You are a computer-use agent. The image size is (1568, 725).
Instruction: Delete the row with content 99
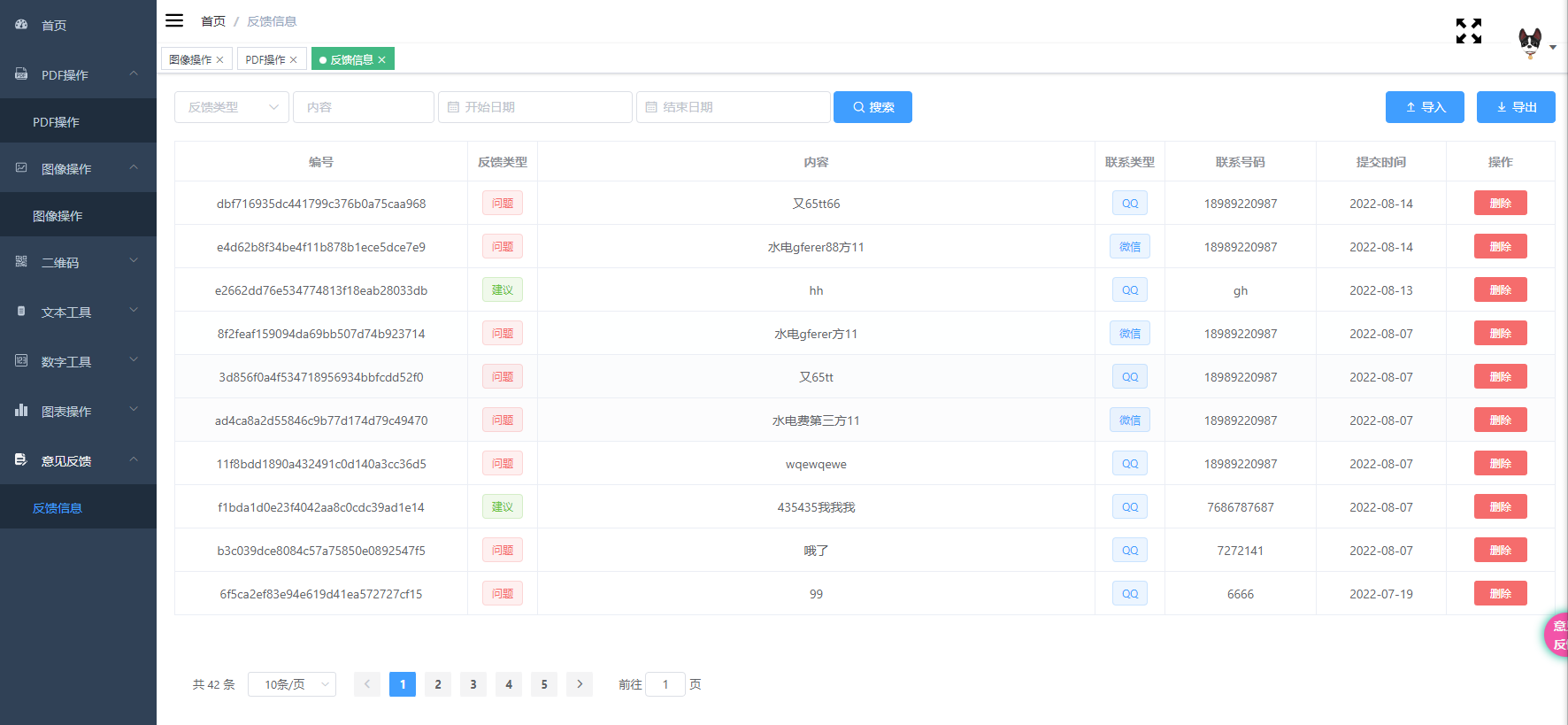coord(1500,594)
